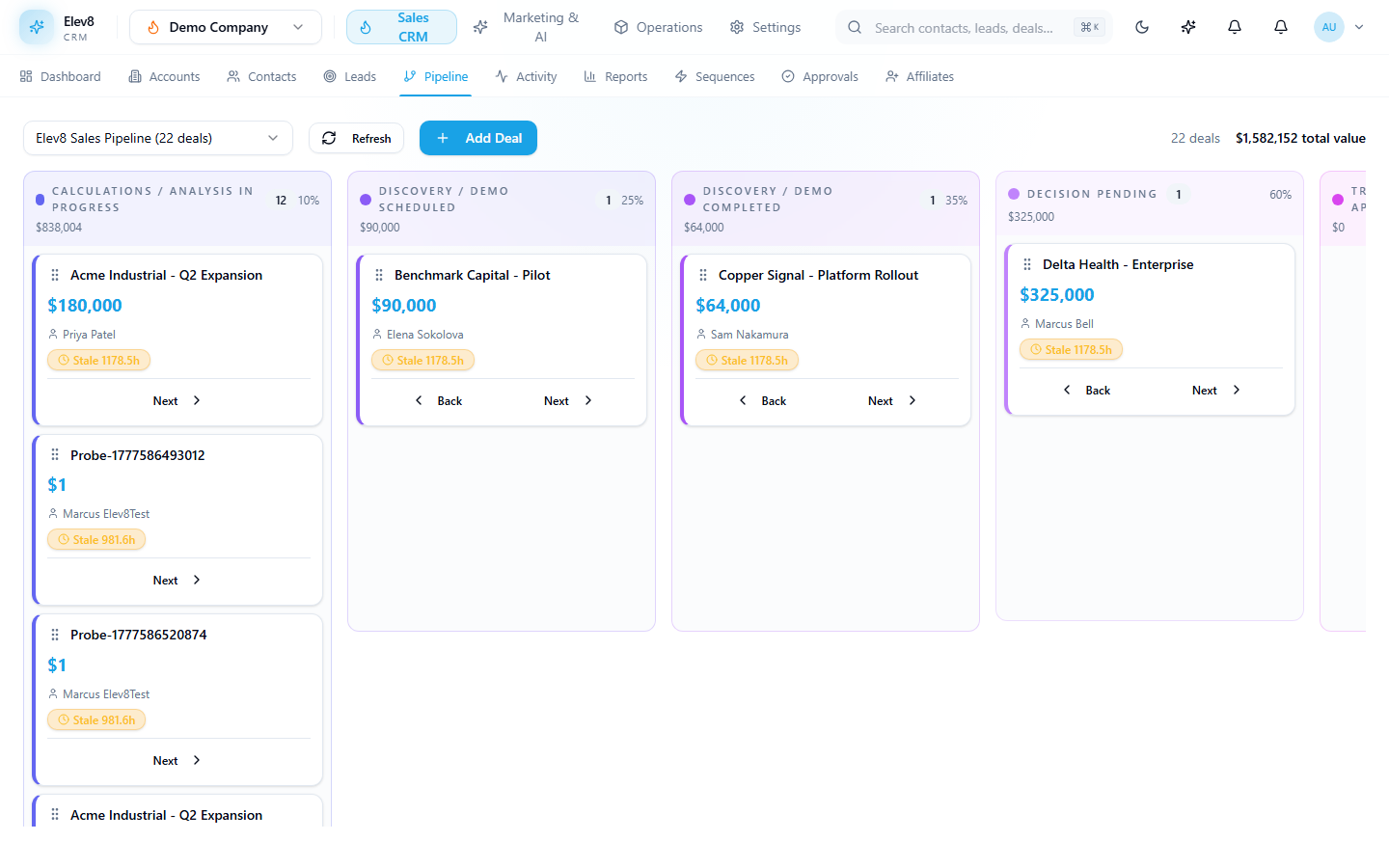This screenshot has width=1389, height=868.
Task: Select the Pipeline tab
Action: [436, 76]
